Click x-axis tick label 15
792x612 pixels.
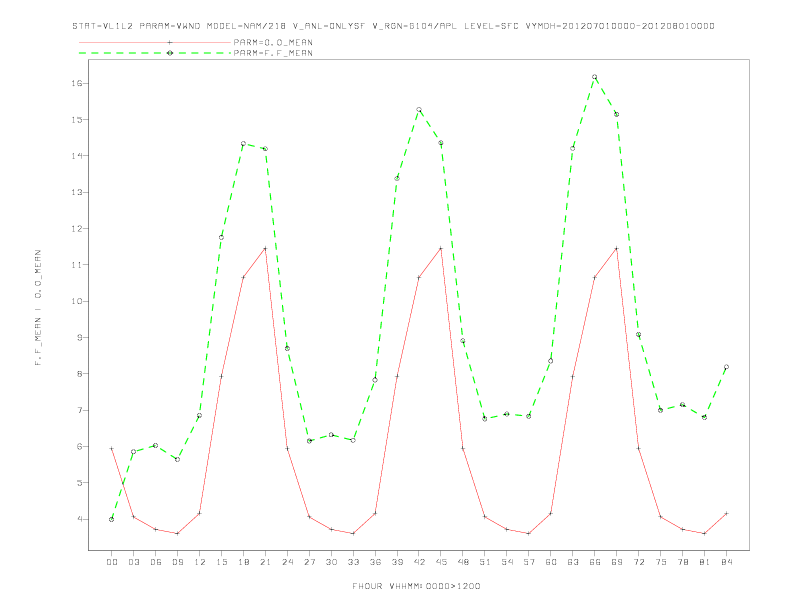[x=221, y=562]
